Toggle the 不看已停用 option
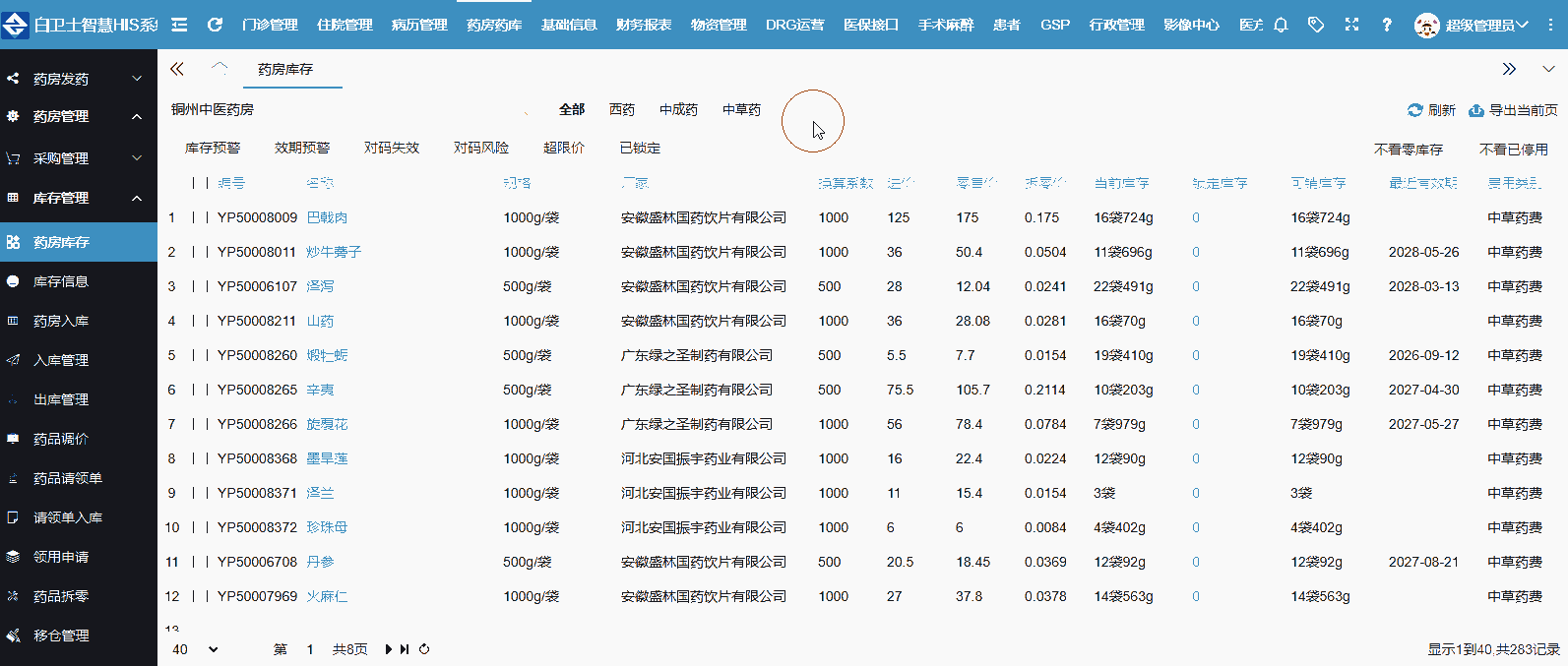This screenshot has width=1568, height=666. 1513,150
